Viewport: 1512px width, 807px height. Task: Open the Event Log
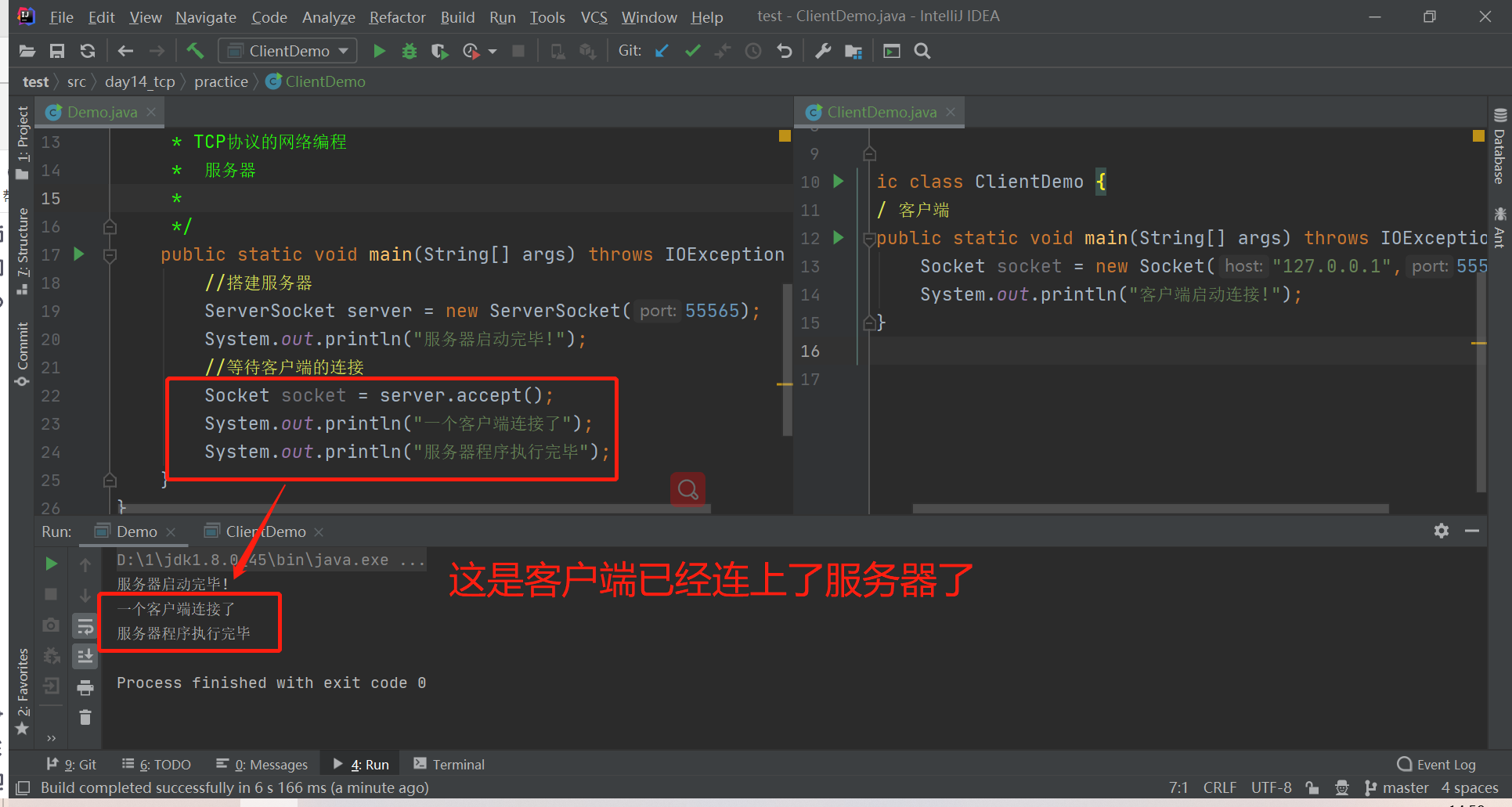[1437, 765]
